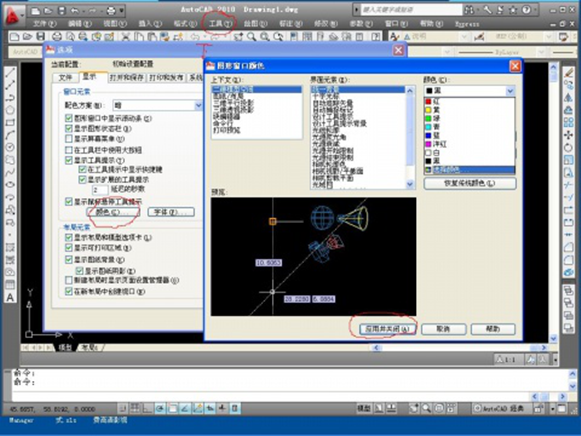Switch to the 打开和保存 tab
This screenshot has height=436, width=581.
coord(127,77)
